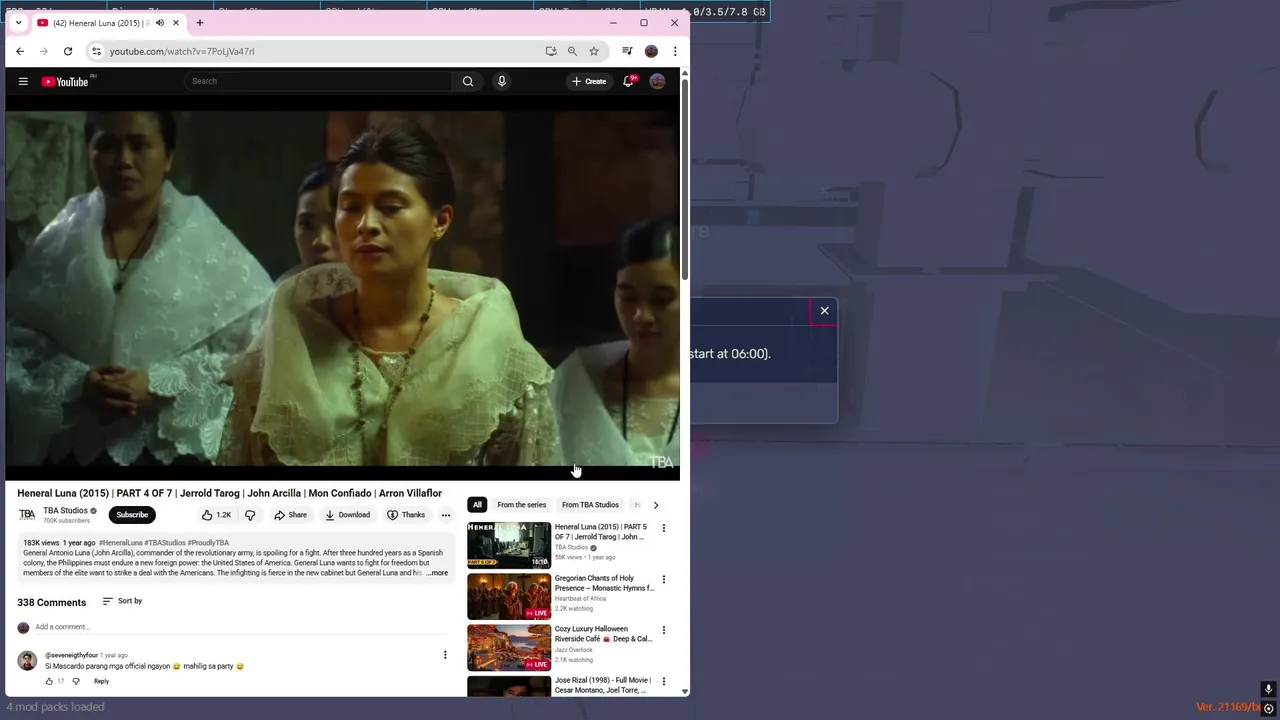Click the browser page vertical scrollbar
The image size is (1280, 720).
pyautogui.click(x=685, y=180)
